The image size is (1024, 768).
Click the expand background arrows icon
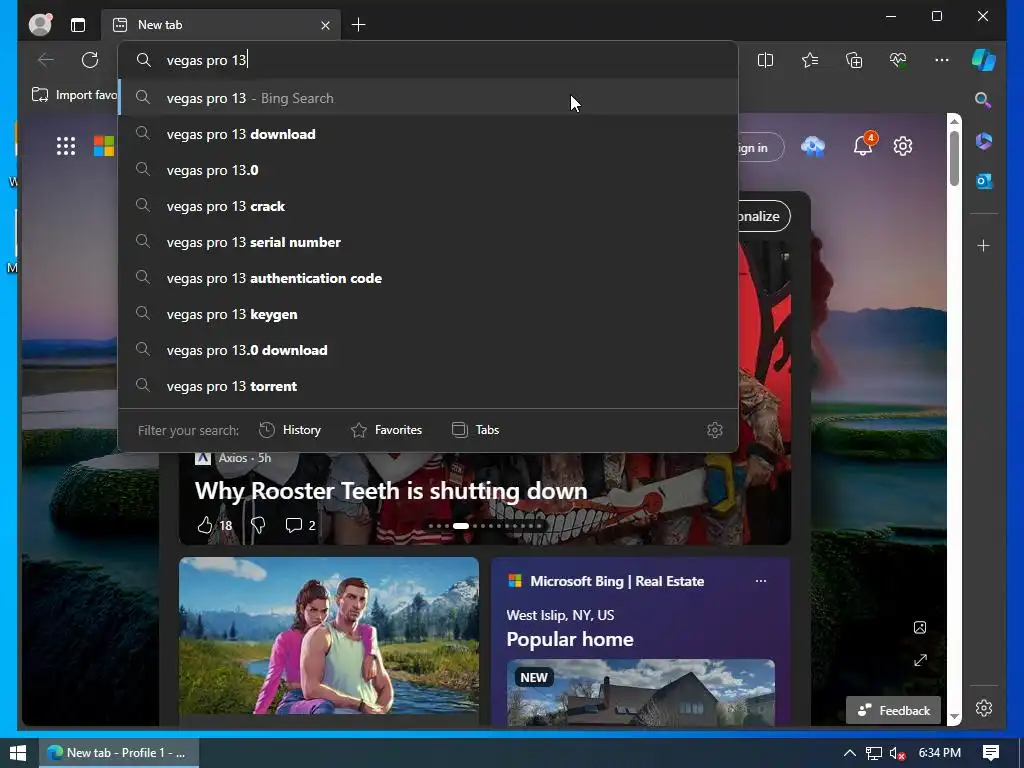coord(920,660)
